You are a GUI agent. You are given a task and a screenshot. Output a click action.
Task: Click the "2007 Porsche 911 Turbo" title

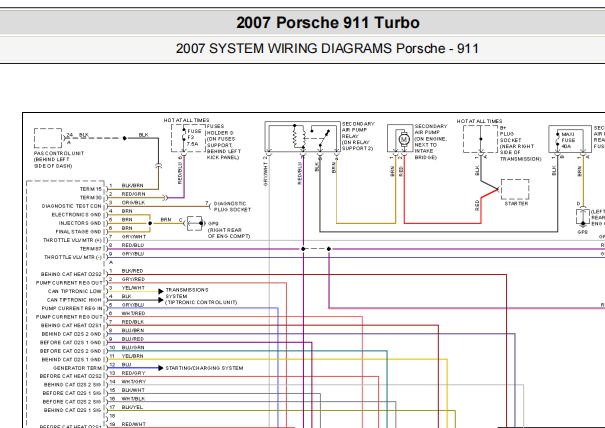[x=328, y=23]
